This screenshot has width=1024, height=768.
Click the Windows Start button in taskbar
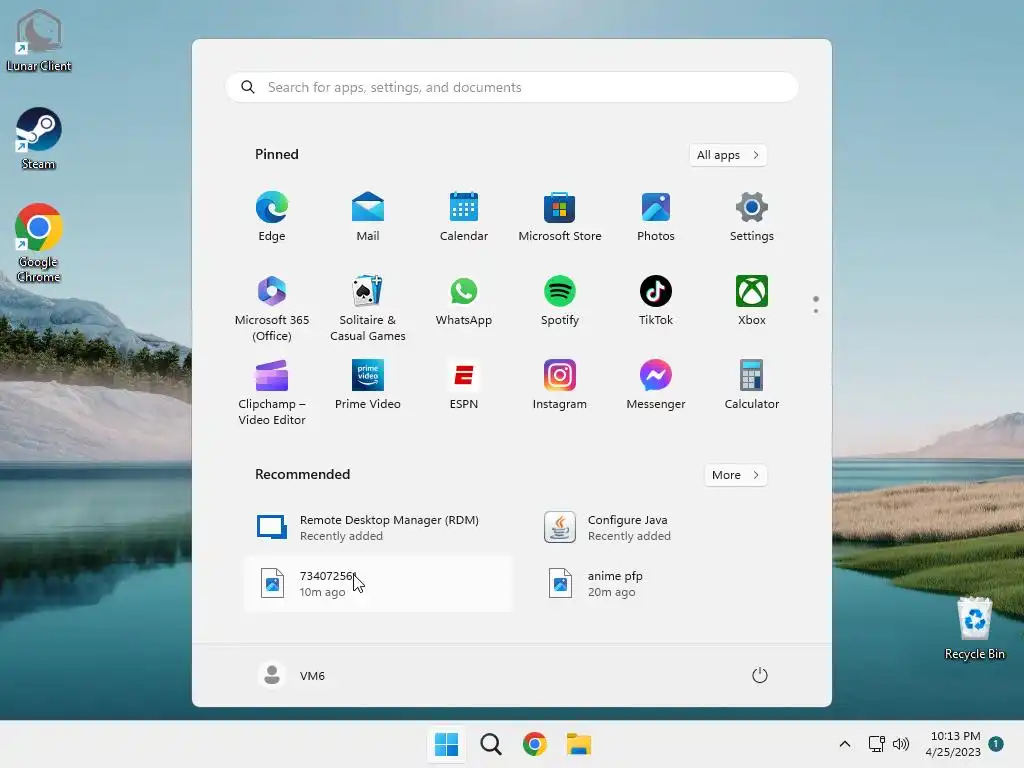pyautogui.click(x=447, y=744)
